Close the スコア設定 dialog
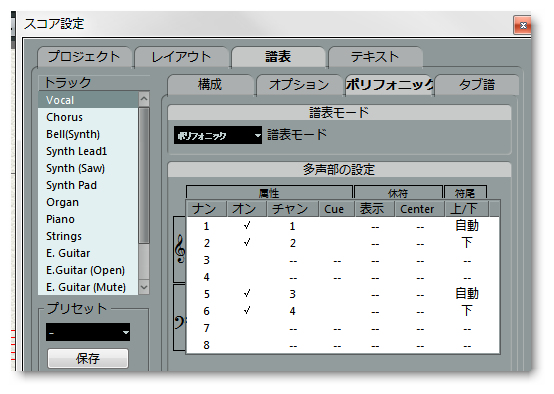Screen dimensions: 554x394 523,25
